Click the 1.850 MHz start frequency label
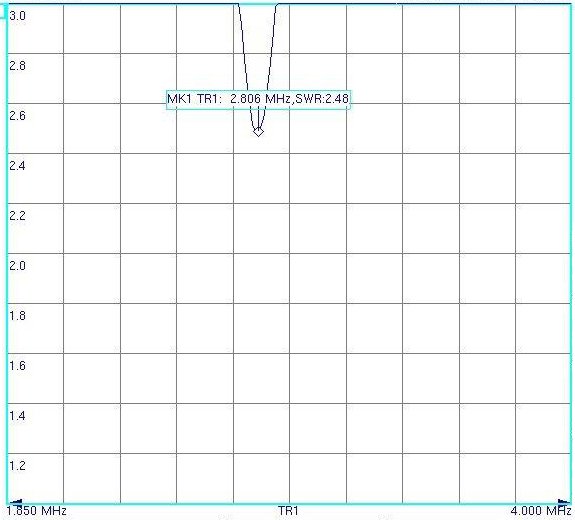 (37, 511)
